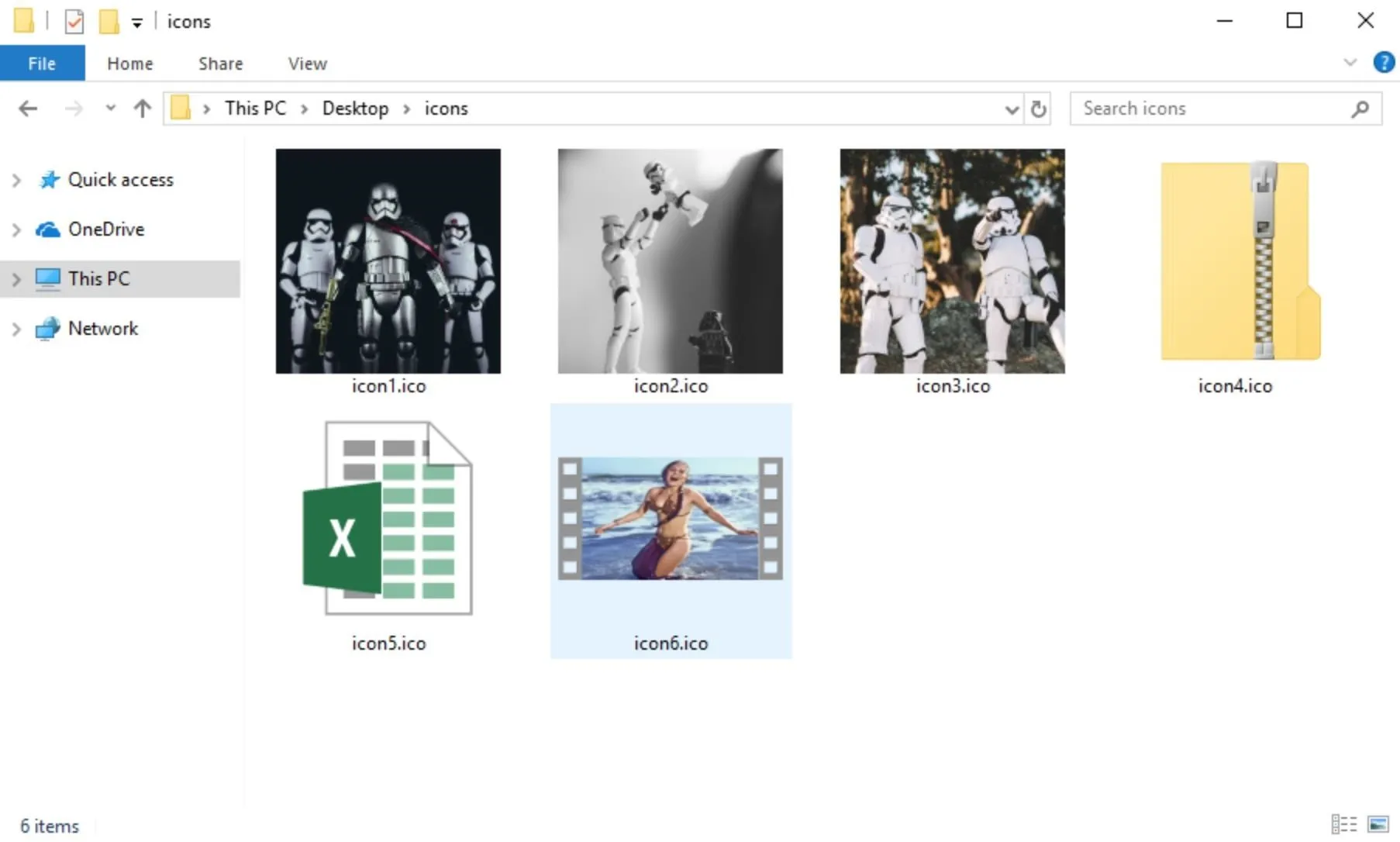
Task: Open the Help question mark icon
Action: [1384, 62]
